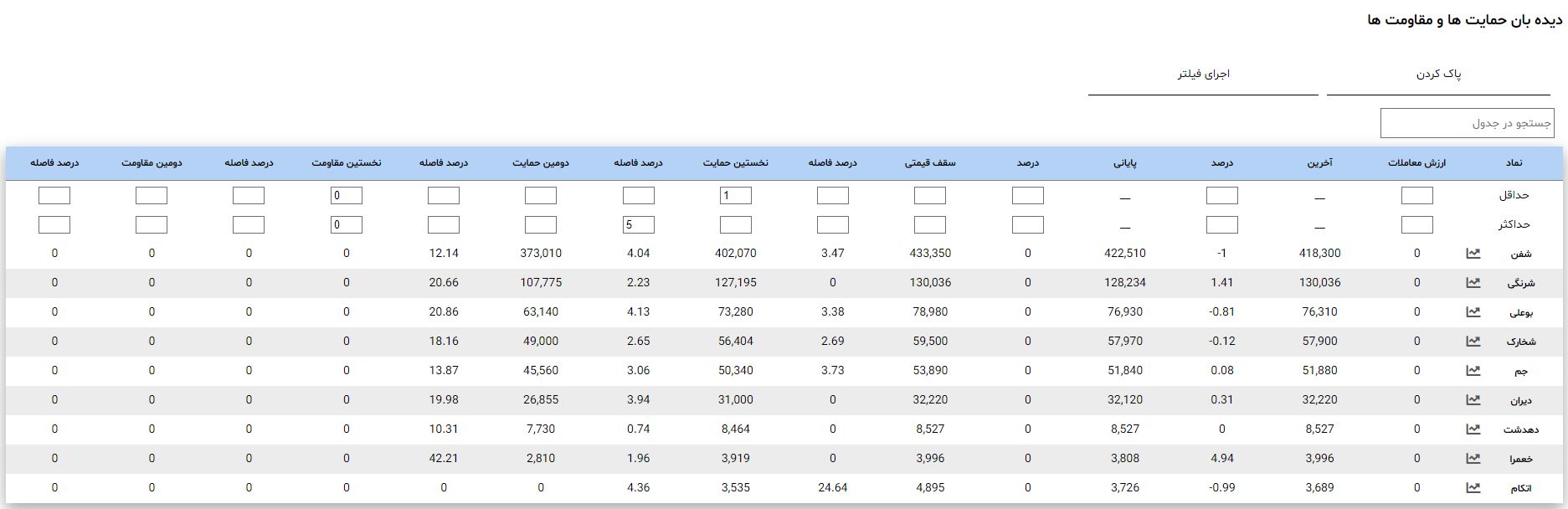This screenshot has width=1568, height=509.
Task: Focus حداکثر field under دومین مقاومت
Action: [x=152, y=224]
